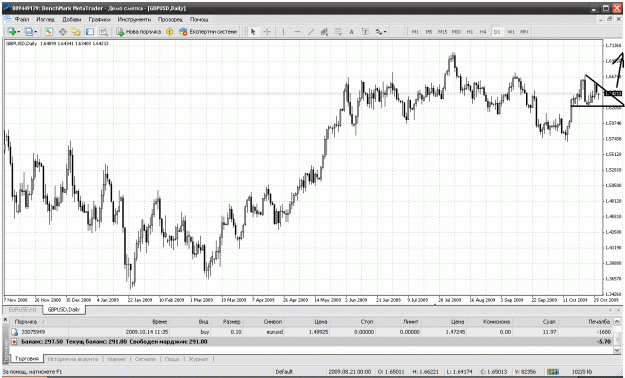Click the Default profile status bar entry
The image size is (625, 378).
pyautogui.click(x=284, y=372)
